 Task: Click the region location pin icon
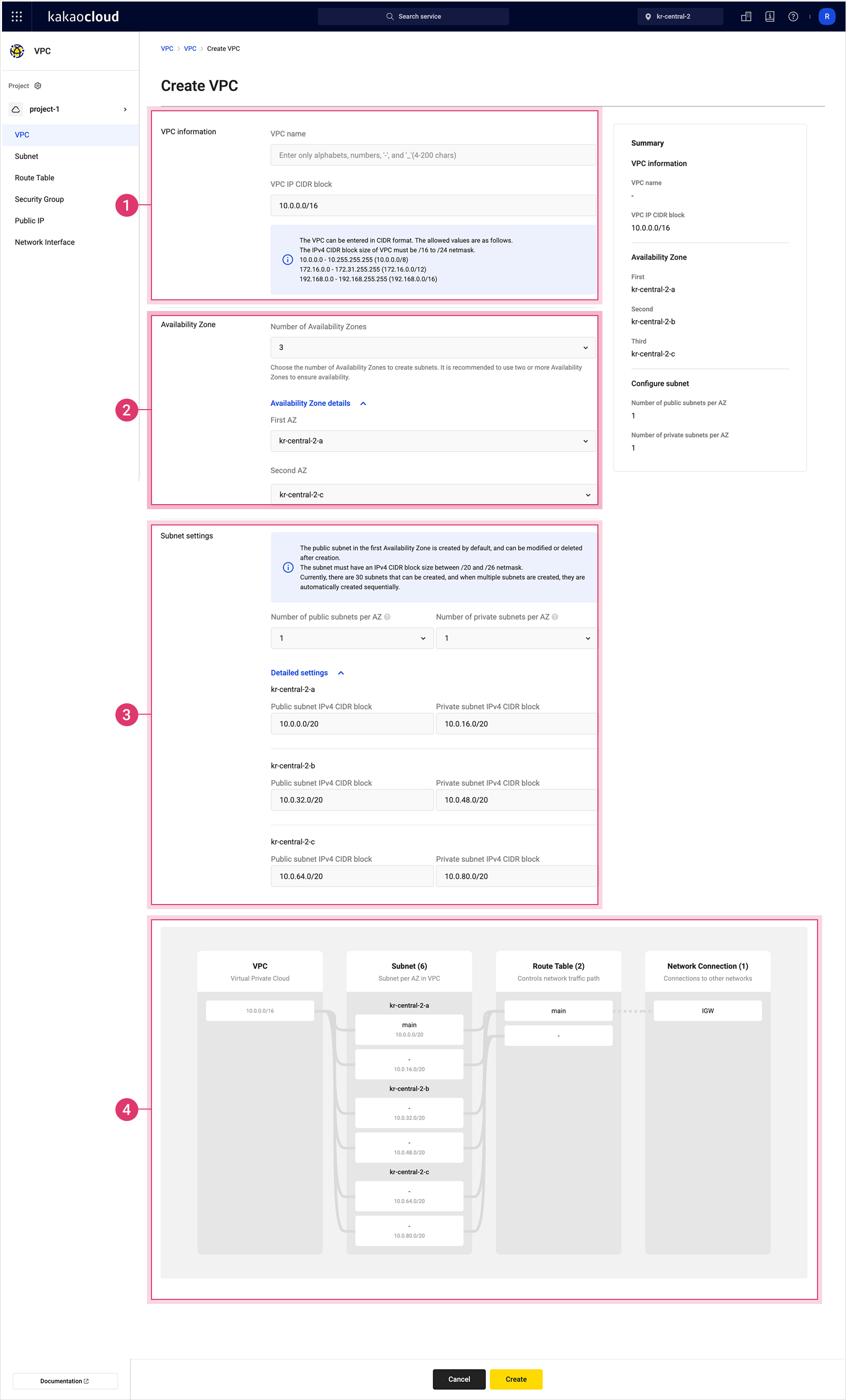tap(648, 16)
